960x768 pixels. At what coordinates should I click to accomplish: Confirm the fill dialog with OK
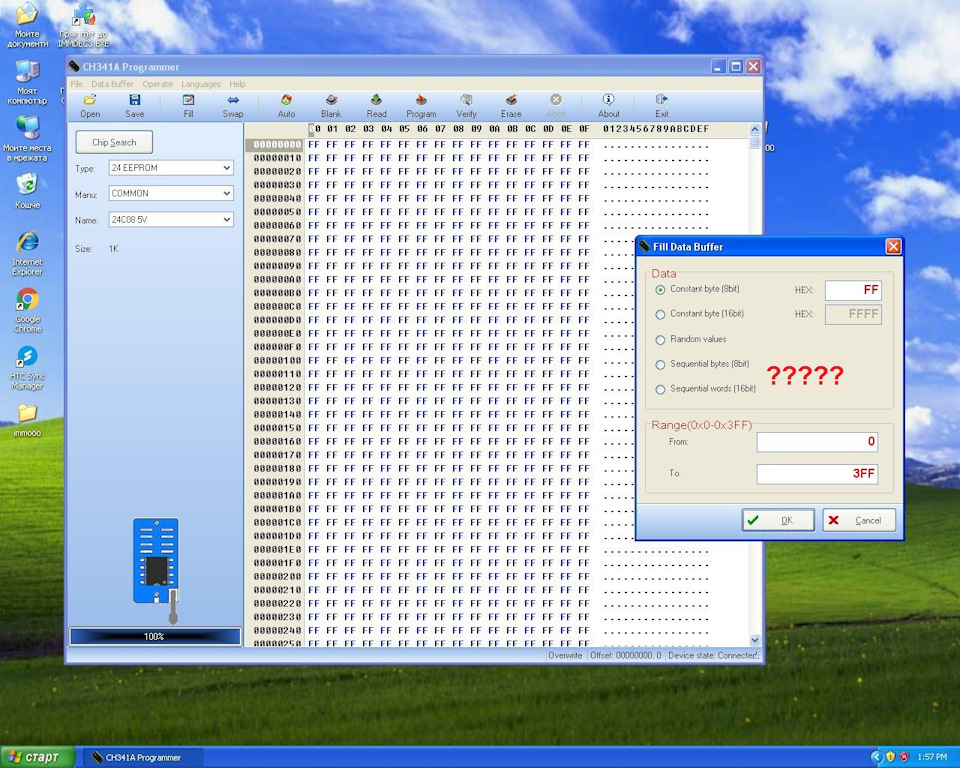(x=777, y=520)
